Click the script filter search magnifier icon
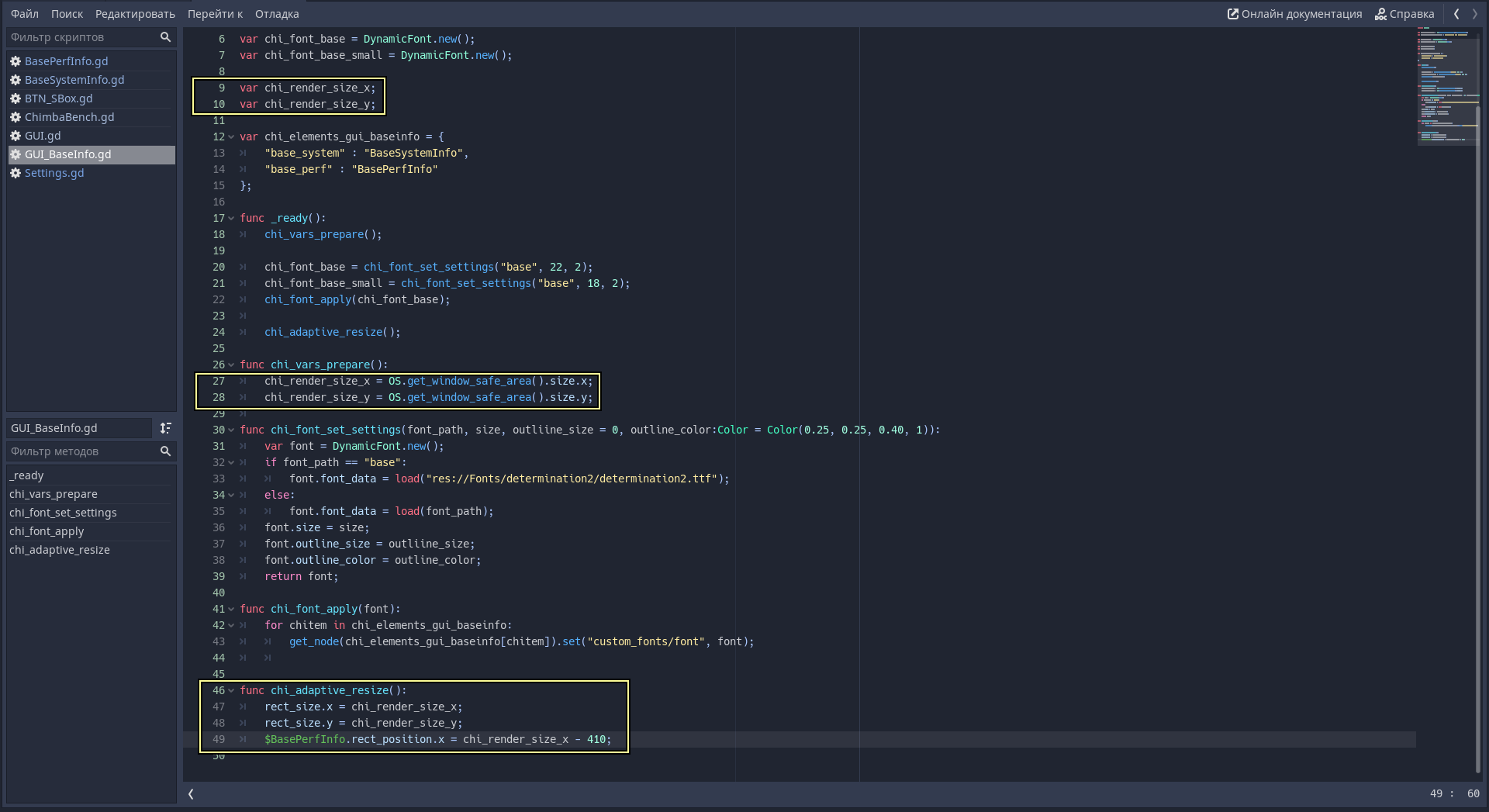1489x812 pixels. click(x=165, y=37)
